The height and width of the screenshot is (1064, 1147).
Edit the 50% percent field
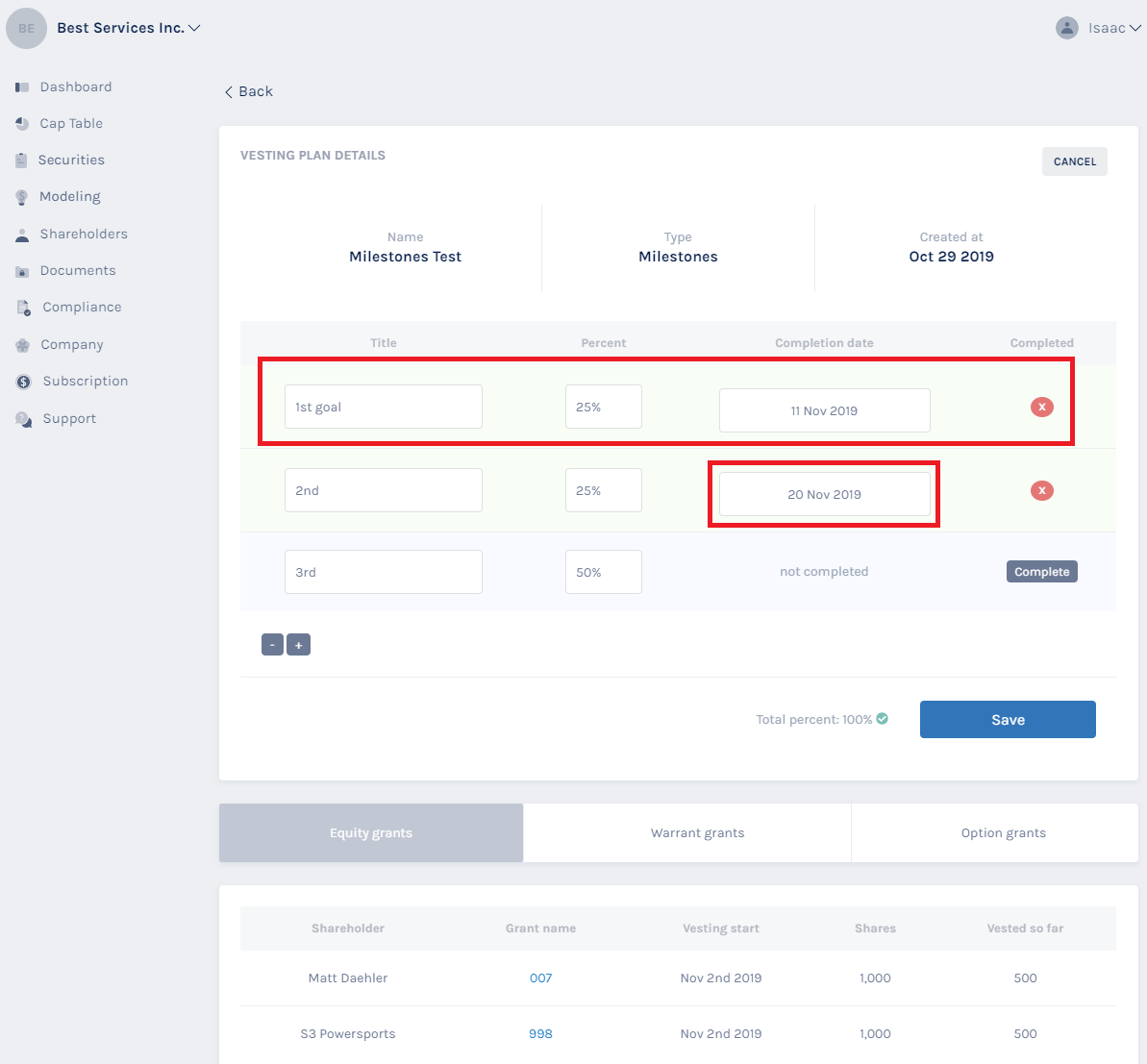tap(604, 572)
